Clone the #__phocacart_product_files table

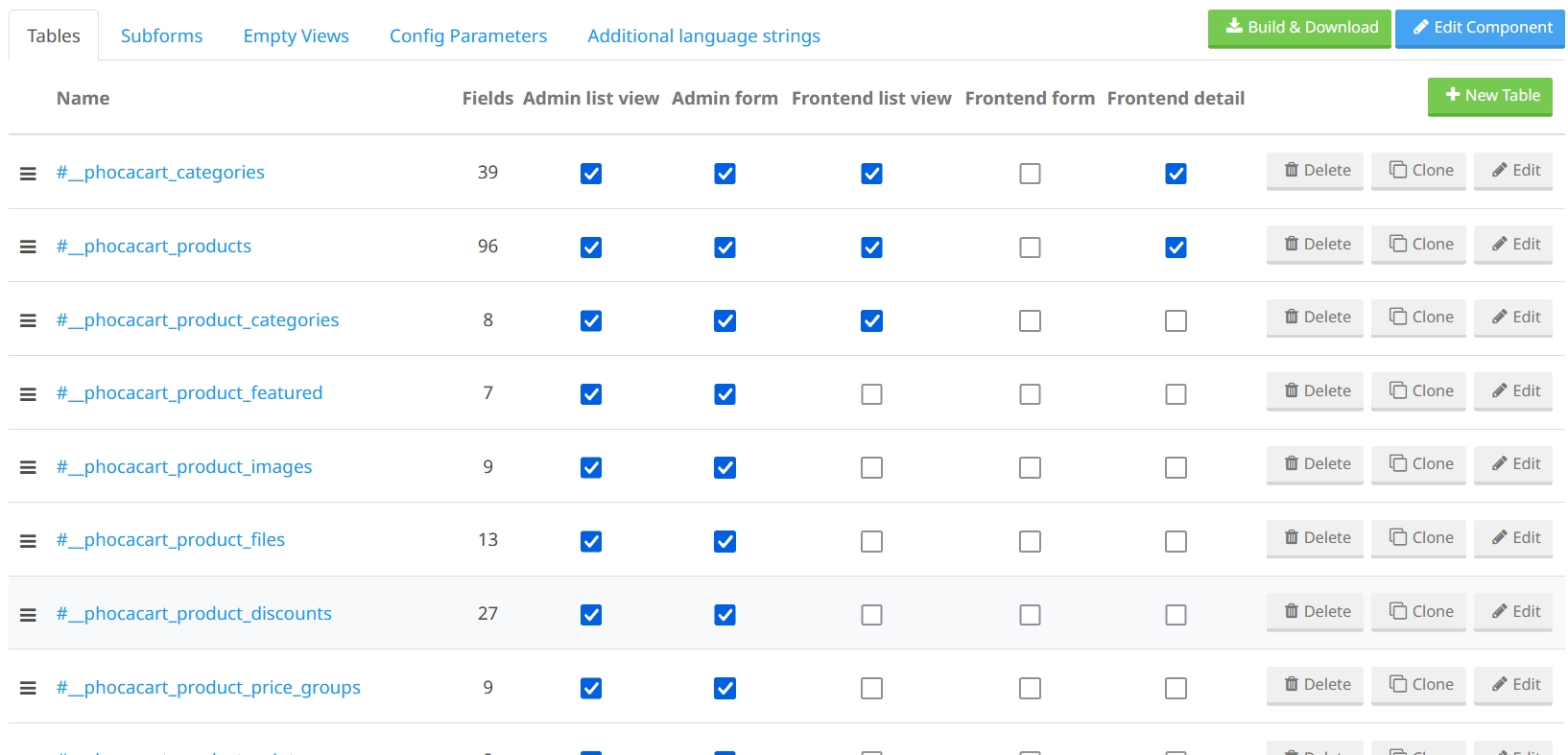(x=1417, y=538)
